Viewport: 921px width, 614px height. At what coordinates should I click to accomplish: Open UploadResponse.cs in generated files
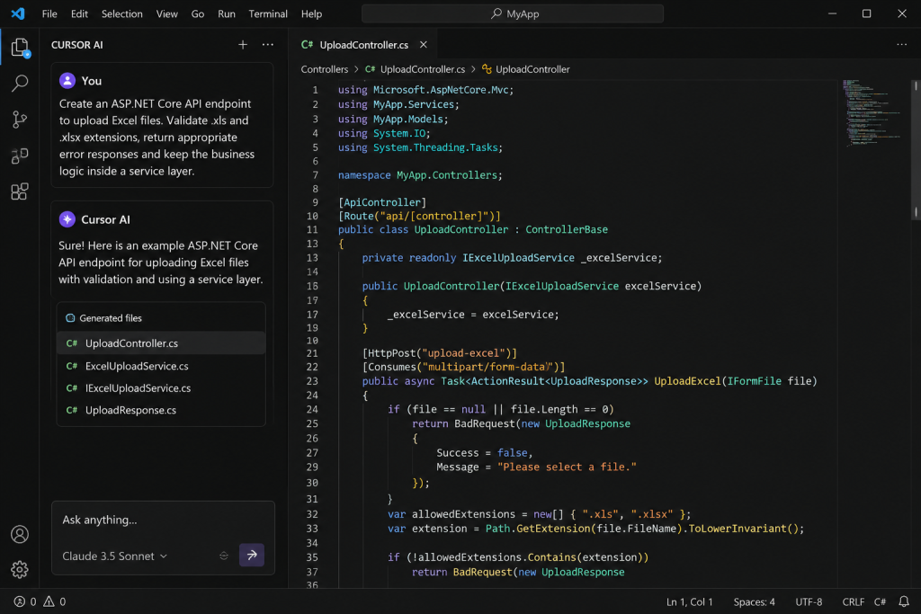(x=161, y=410)
